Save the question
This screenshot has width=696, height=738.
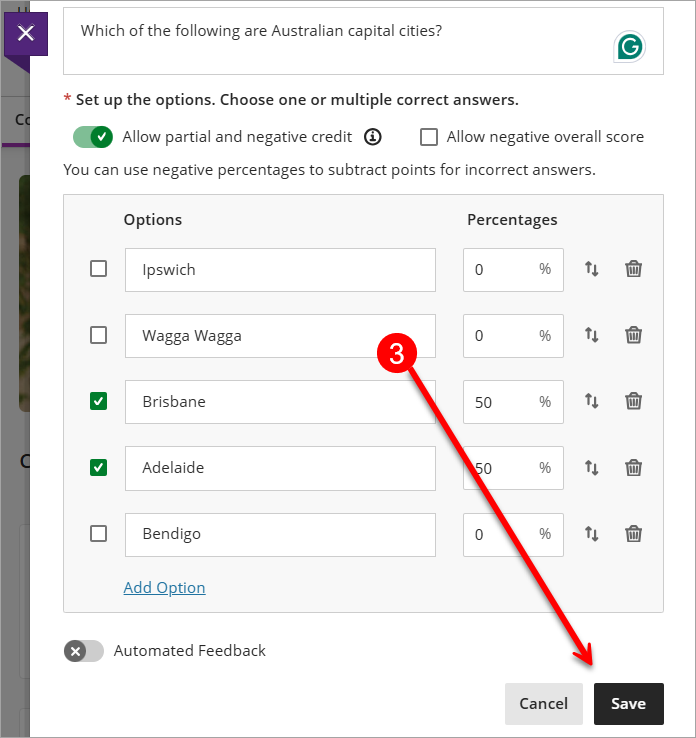click(629, 704)
